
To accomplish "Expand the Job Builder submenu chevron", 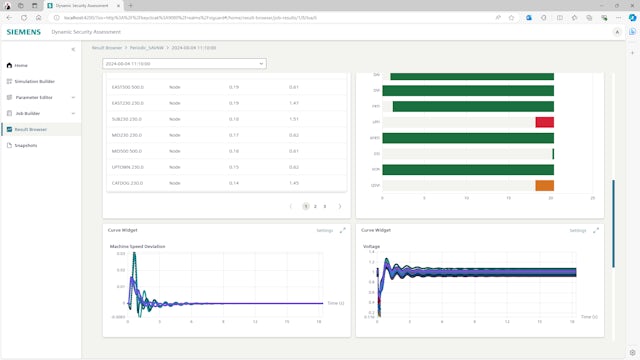I will pos(73,113).
